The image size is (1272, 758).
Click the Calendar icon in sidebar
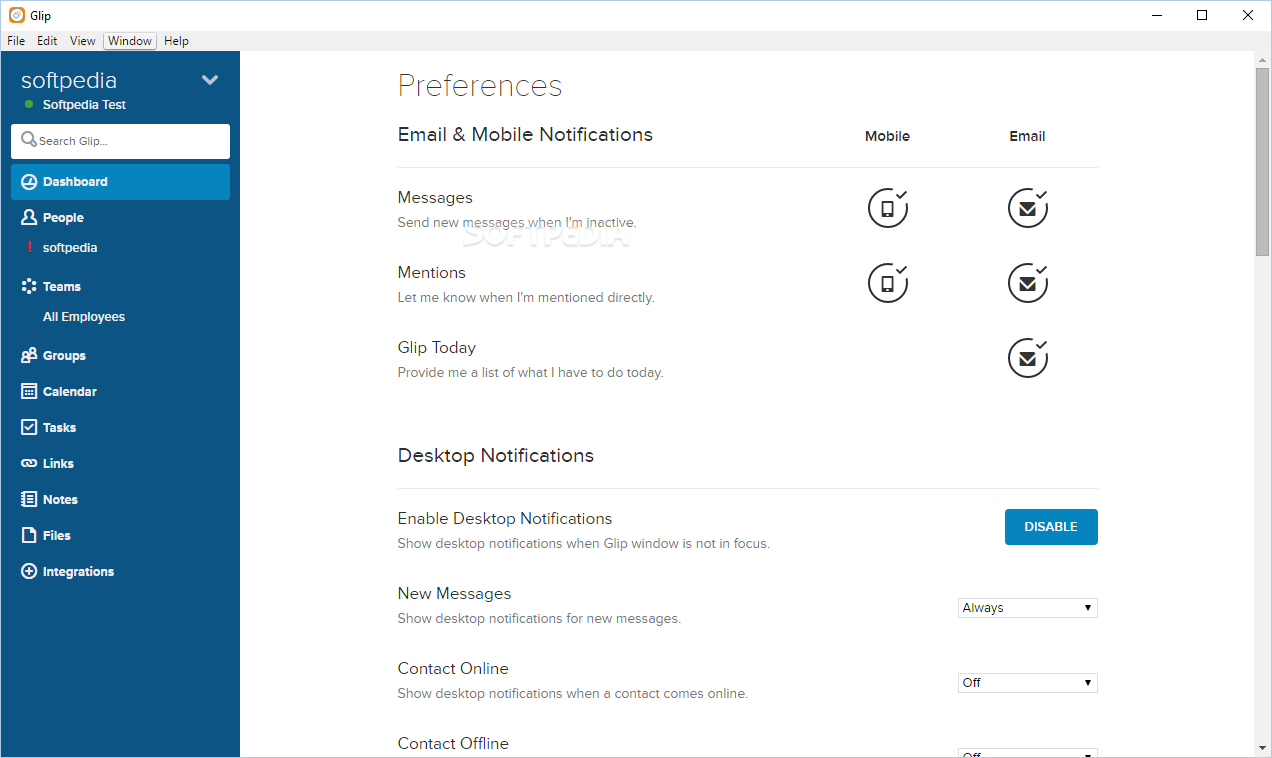[29, 391]
